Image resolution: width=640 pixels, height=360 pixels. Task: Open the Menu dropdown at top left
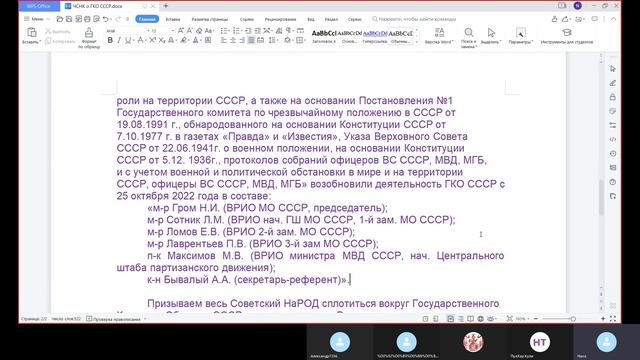(37, 19)
